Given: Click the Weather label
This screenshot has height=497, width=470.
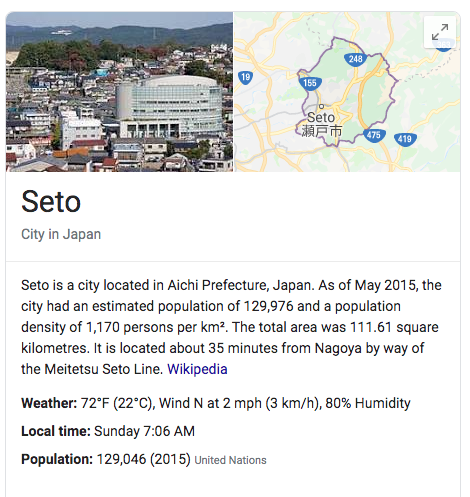Looking at the screenshot, I should tap(49, 403).
